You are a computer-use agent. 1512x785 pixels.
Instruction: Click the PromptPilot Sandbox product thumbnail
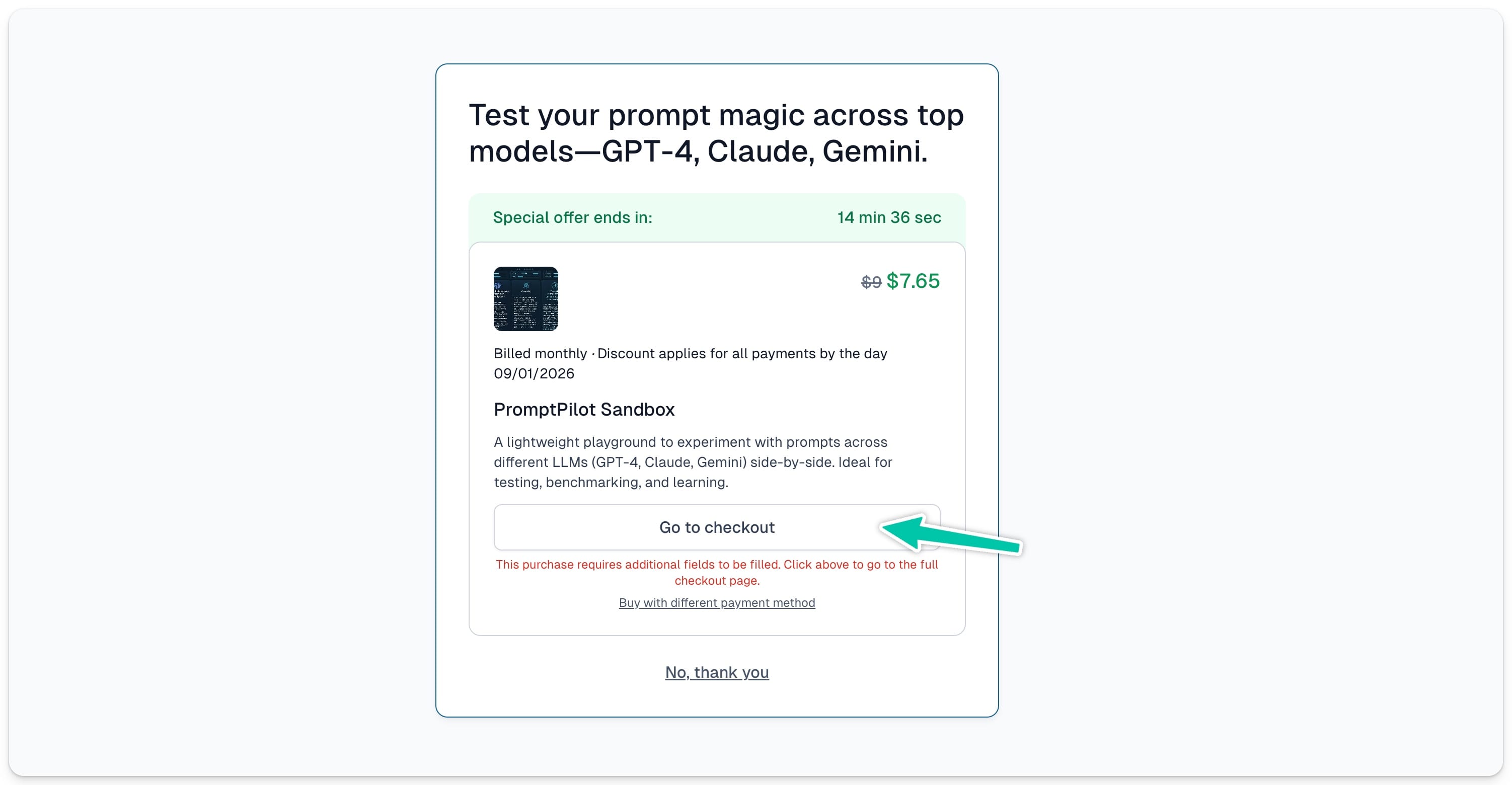pos(525,298)
